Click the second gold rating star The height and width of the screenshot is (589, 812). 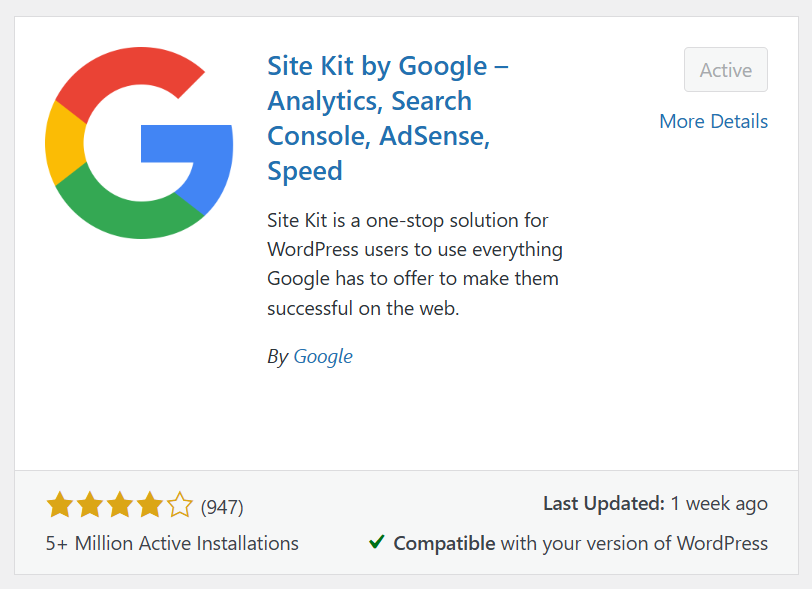(x=90, y=505)
